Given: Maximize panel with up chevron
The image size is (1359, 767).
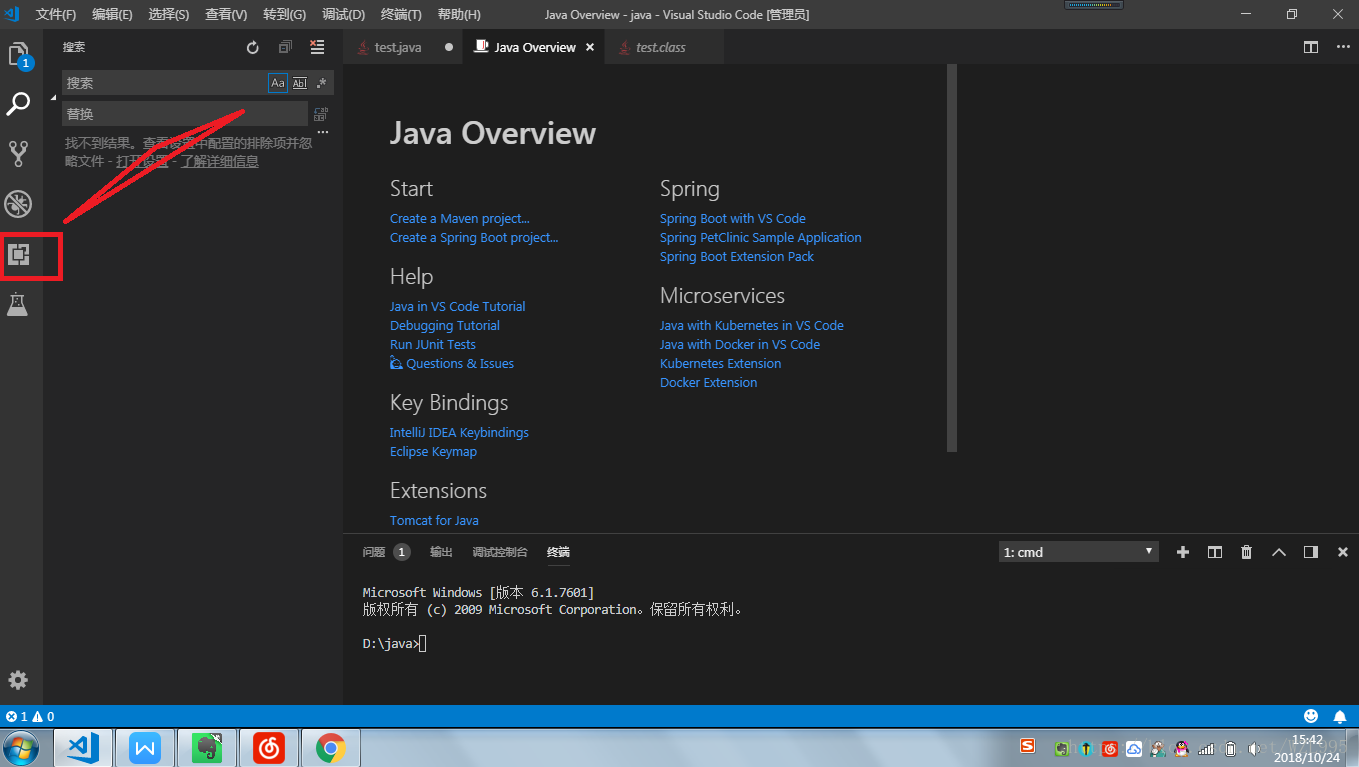Looking at the screenshot, I should (1278, 552).
